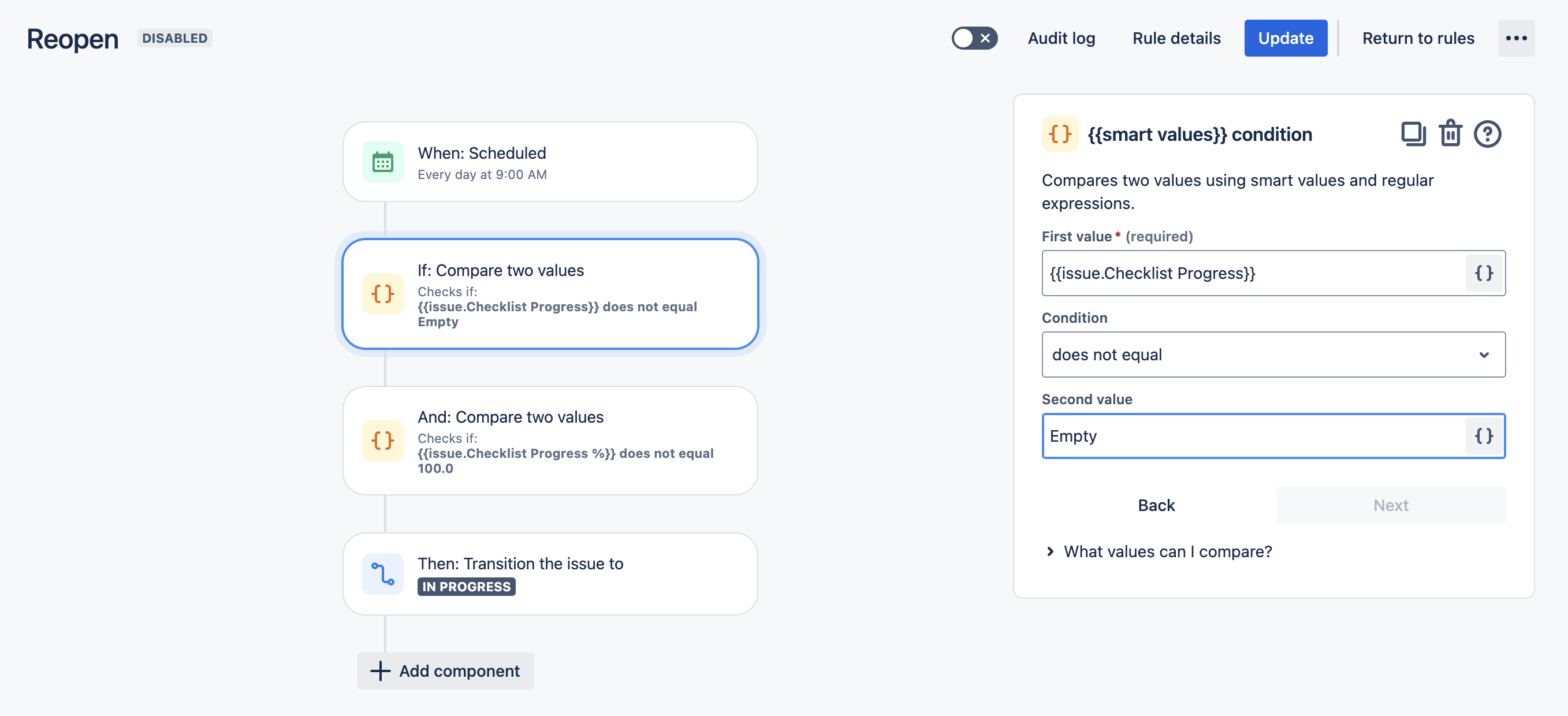This screenshot has height=716, width=1568.
Task: Click the Update button
Action: [1285, 38]
